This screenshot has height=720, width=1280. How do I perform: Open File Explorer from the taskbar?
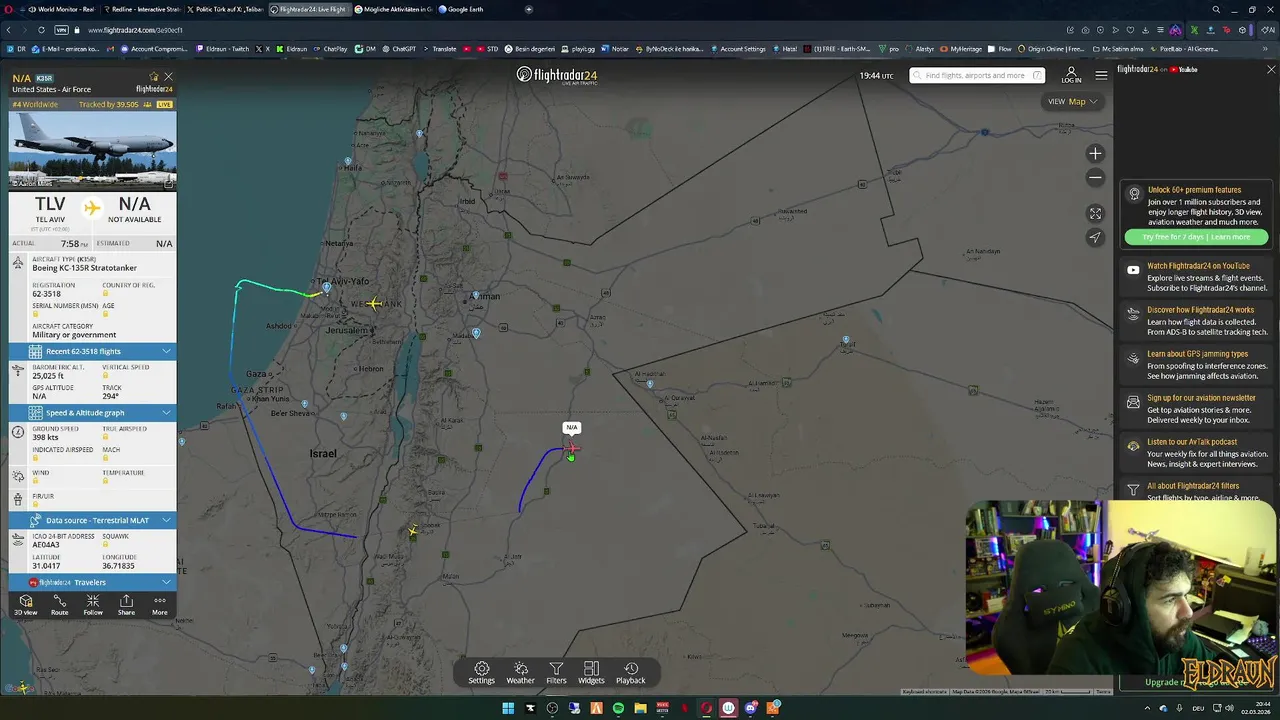tap(640, 708)
